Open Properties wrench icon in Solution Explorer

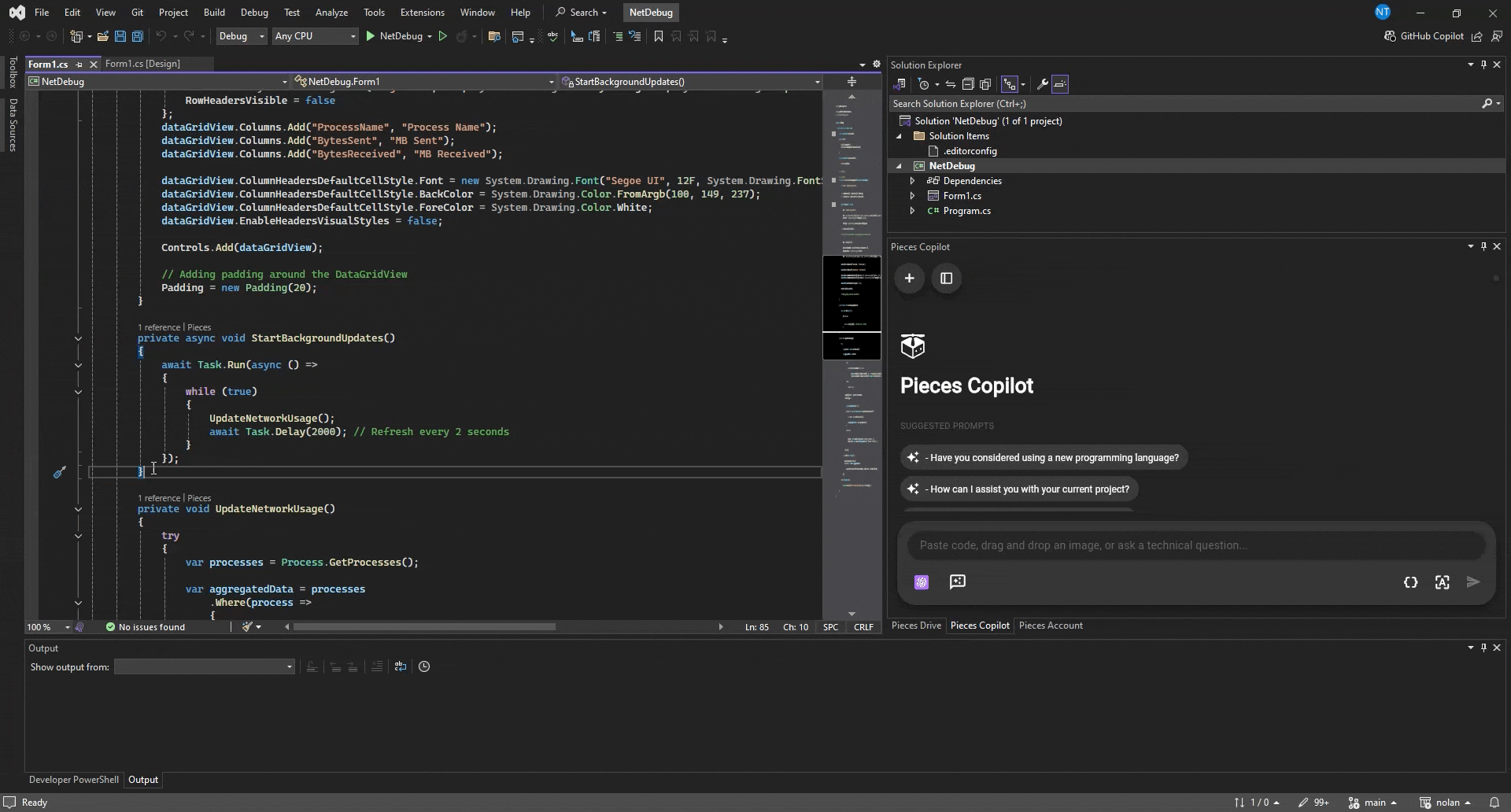click(x=1043, y=84)
